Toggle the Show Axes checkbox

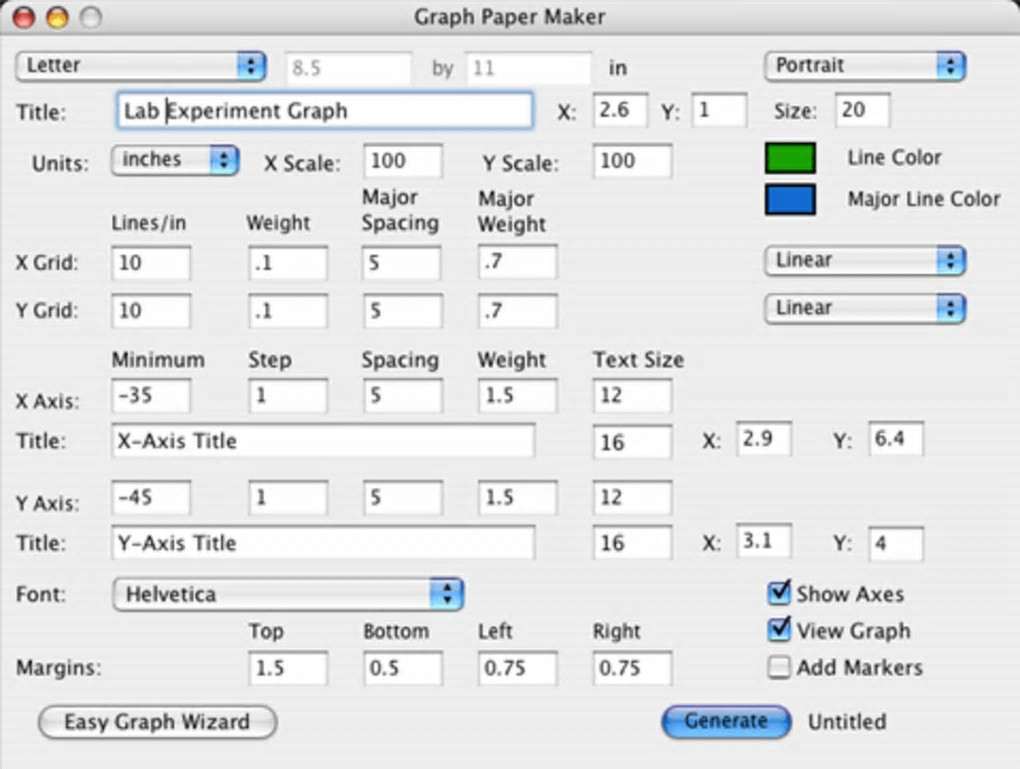click(780, 594)
